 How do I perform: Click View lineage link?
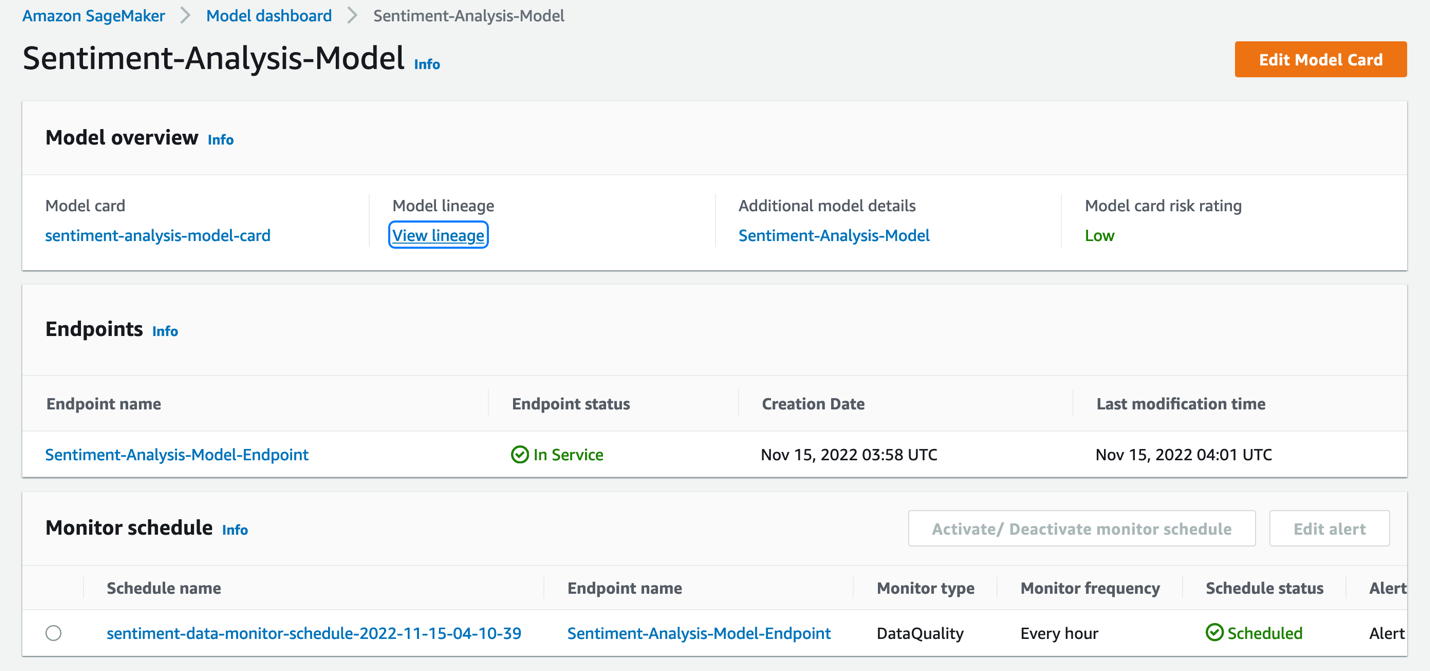point(438,235)
